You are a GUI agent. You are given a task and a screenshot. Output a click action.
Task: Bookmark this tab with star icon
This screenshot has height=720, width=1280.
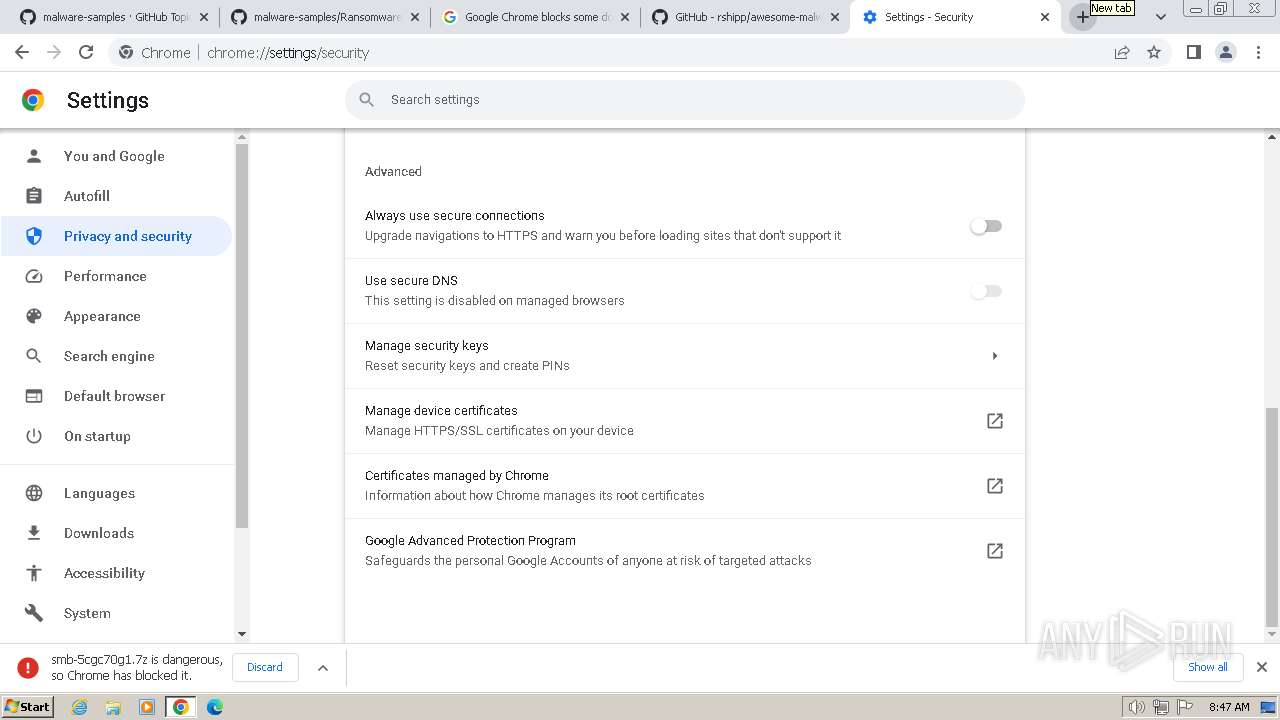pyautogui.click(x=1154, y=53)
